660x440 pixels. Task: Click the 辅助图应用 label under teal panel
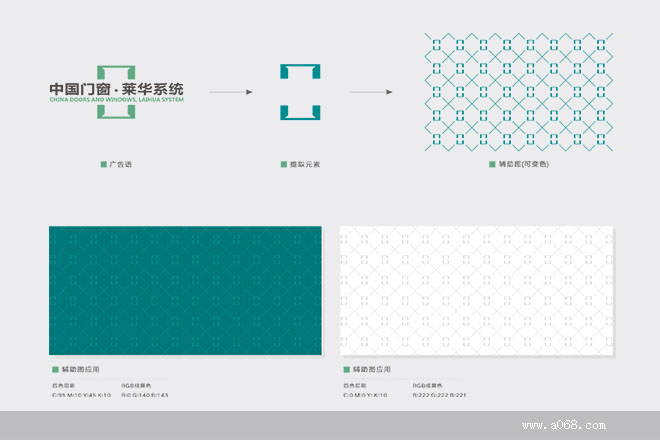point(80,369)
